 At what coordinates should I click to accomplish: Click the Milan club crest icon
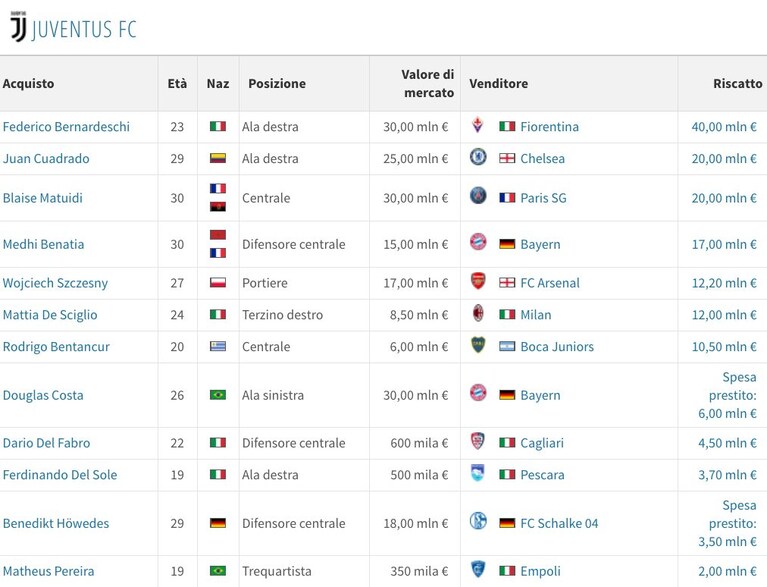coord(478,313)
